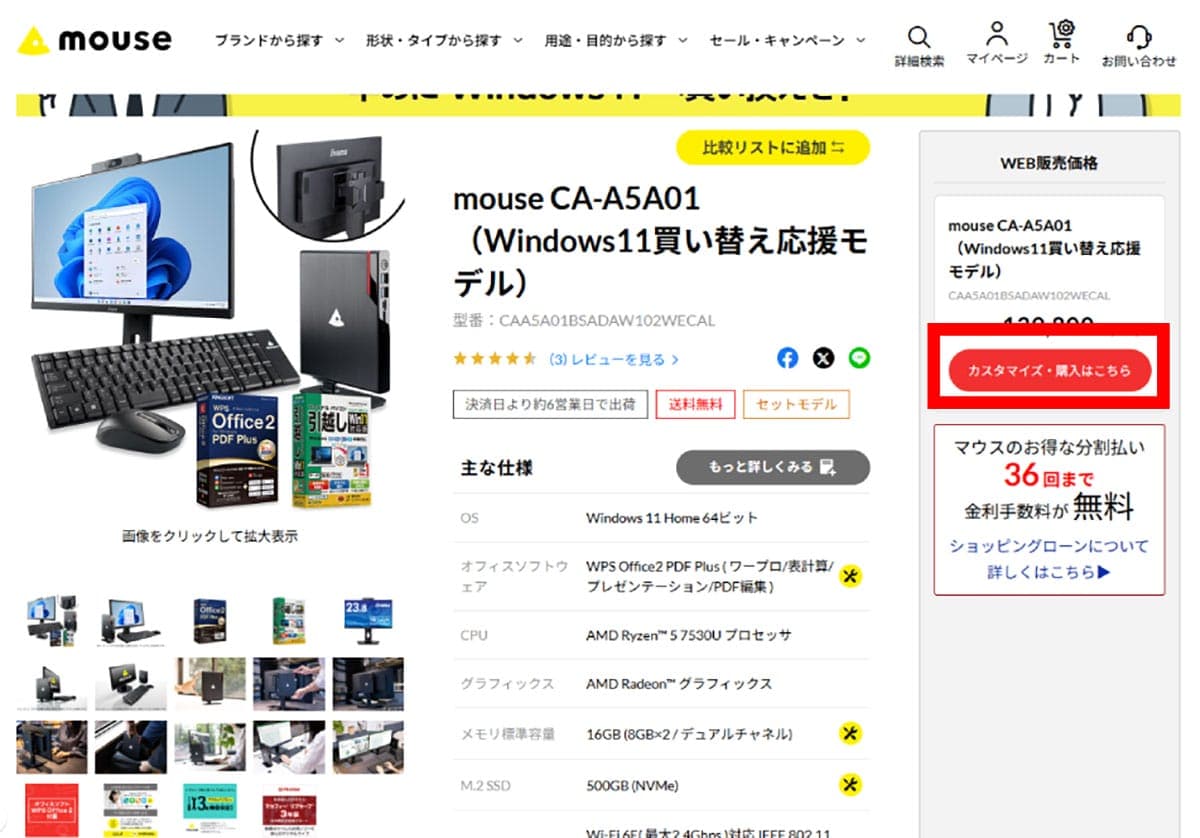
Task: Click the customize asterisk icon beside メモリ標準容量
Action: (x=851, y=735)
